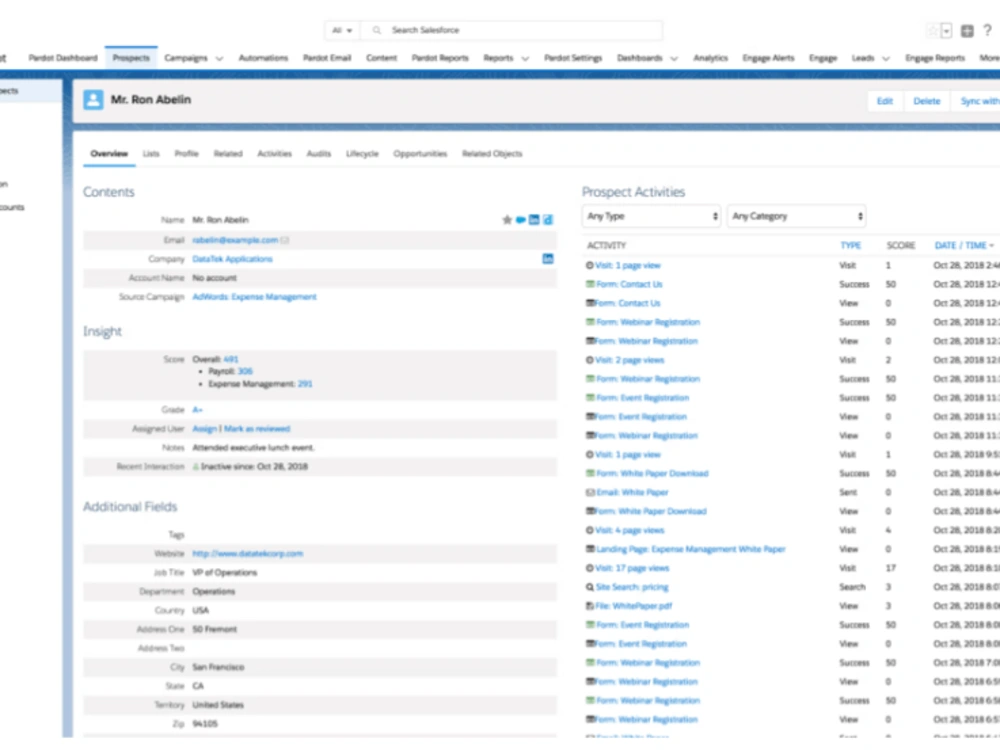Click the favorites list dropdown arrow in header
This screenshot has height=750, width=1000.
point(946,31)
